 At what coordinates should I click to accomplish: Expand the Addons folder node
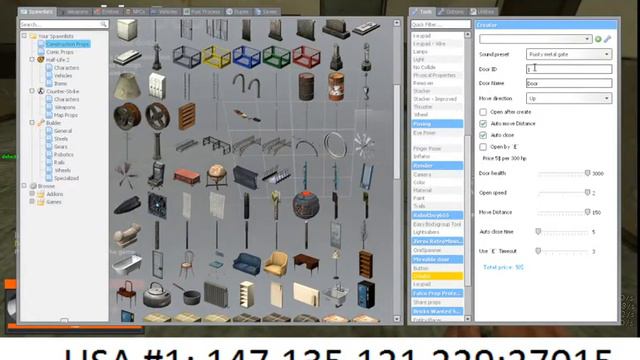(x=32, y=194)
